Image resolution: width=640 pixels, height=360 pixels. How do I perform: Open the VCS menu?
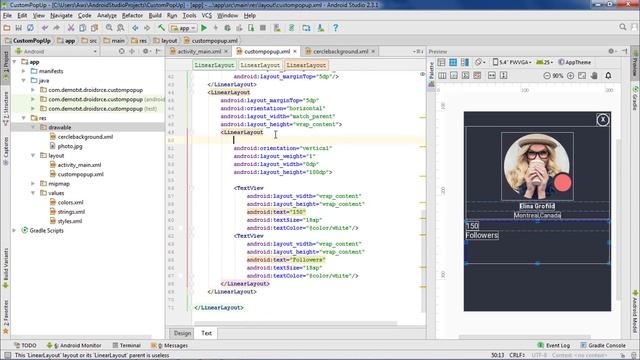point(207,16)
